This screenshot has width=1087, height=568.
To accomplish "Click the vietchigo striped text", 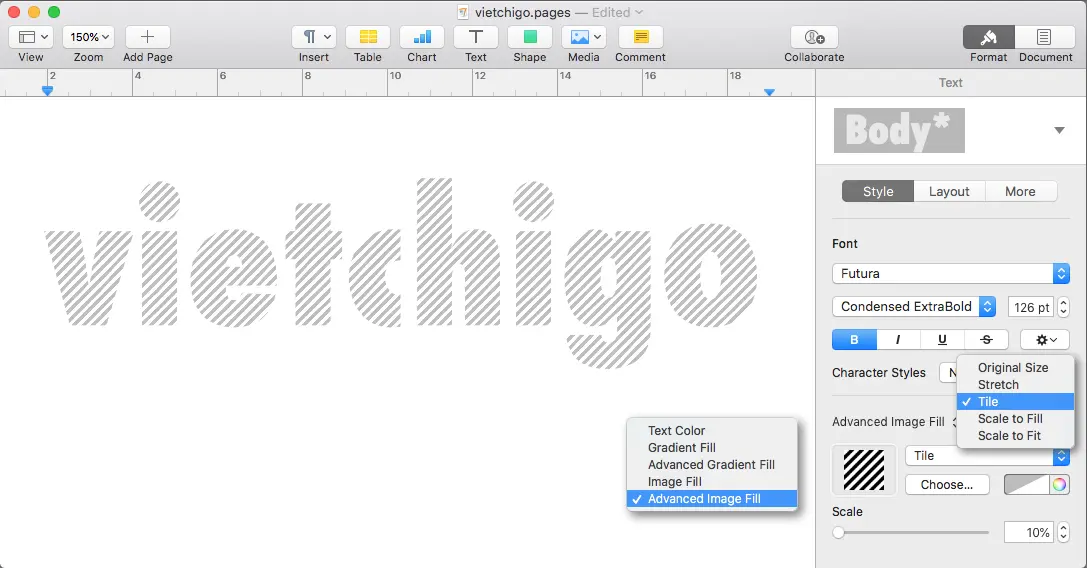I will 401,273.
